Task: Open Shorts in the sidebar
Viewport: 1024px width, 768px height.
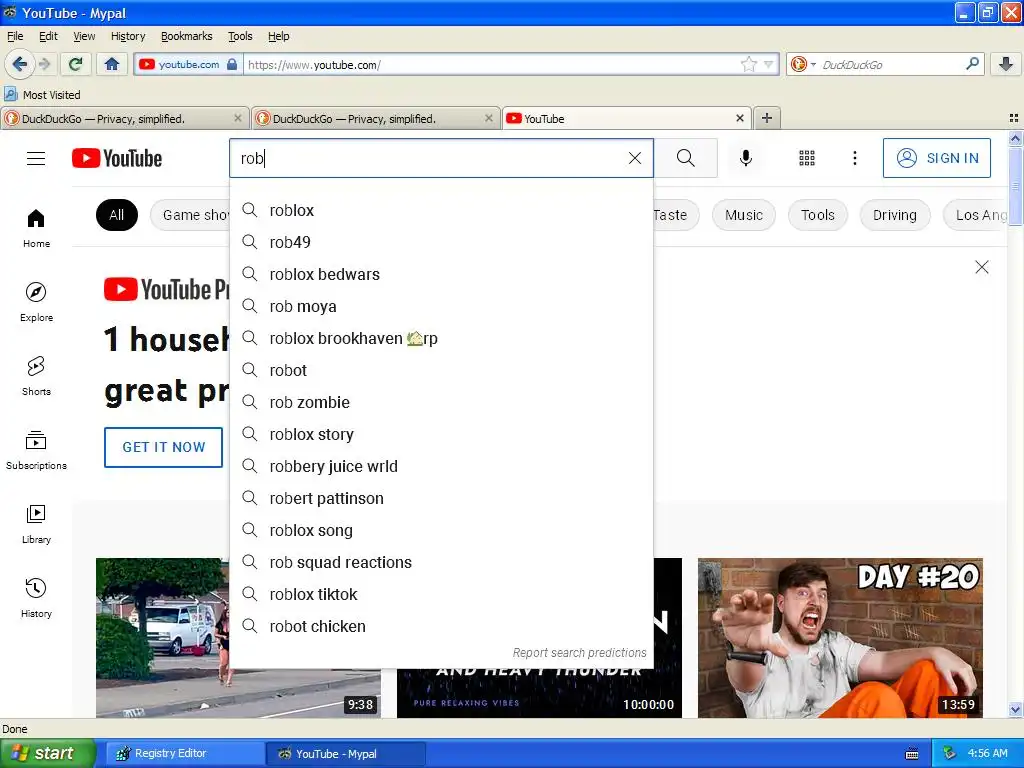Action: (x=37, y=376)
